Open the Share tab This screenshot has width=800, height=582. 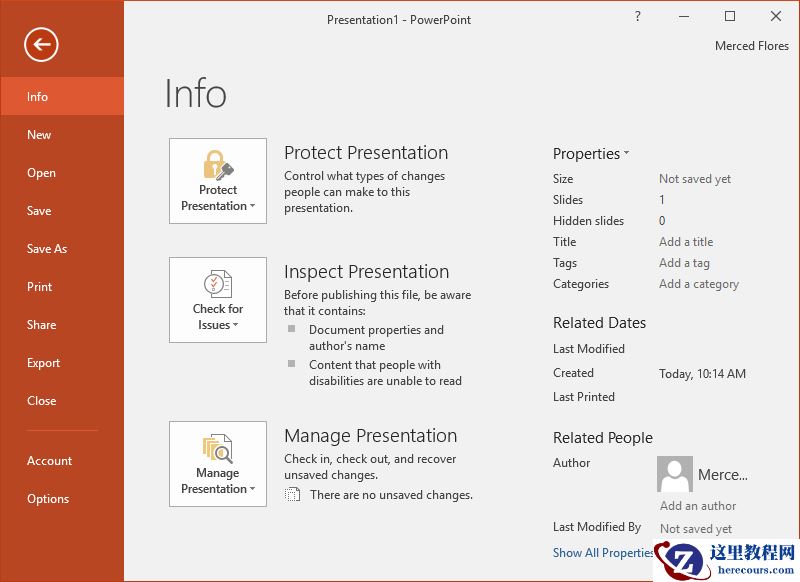coord(62,325)
